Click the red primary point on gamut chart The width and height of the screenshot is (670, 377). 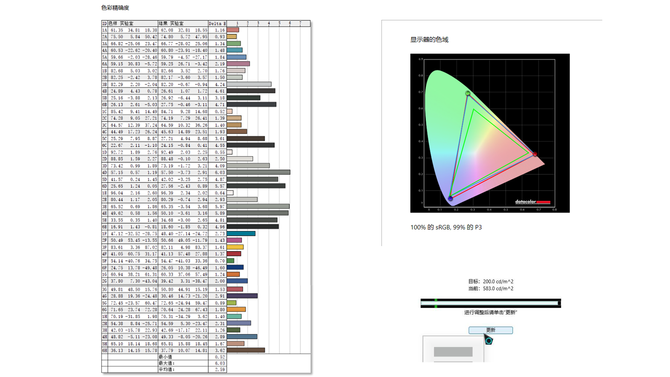coord(535,154)
